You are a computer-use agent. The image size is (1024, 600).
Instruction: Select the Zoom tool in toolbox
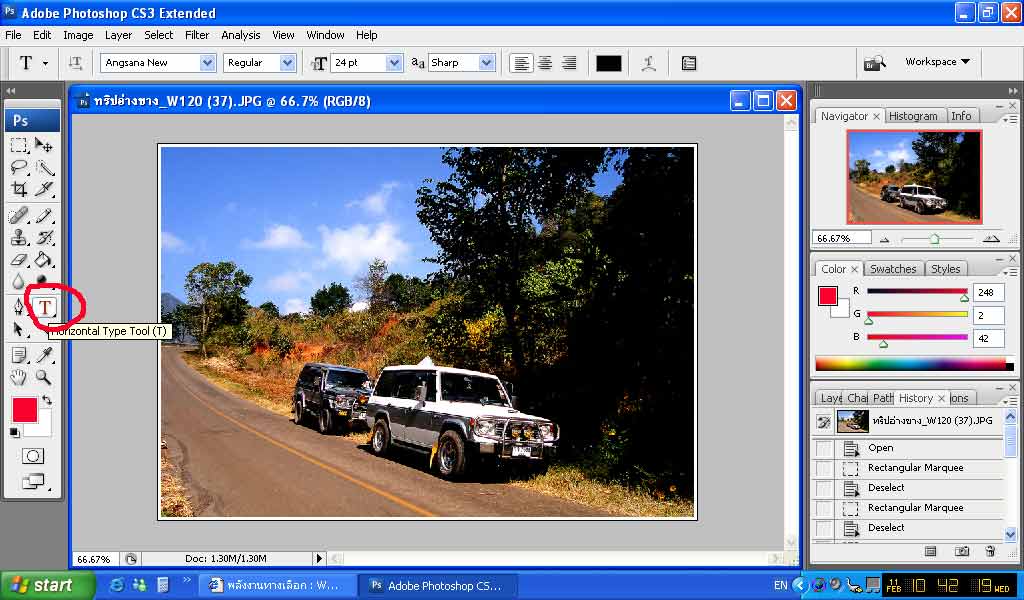44,377
